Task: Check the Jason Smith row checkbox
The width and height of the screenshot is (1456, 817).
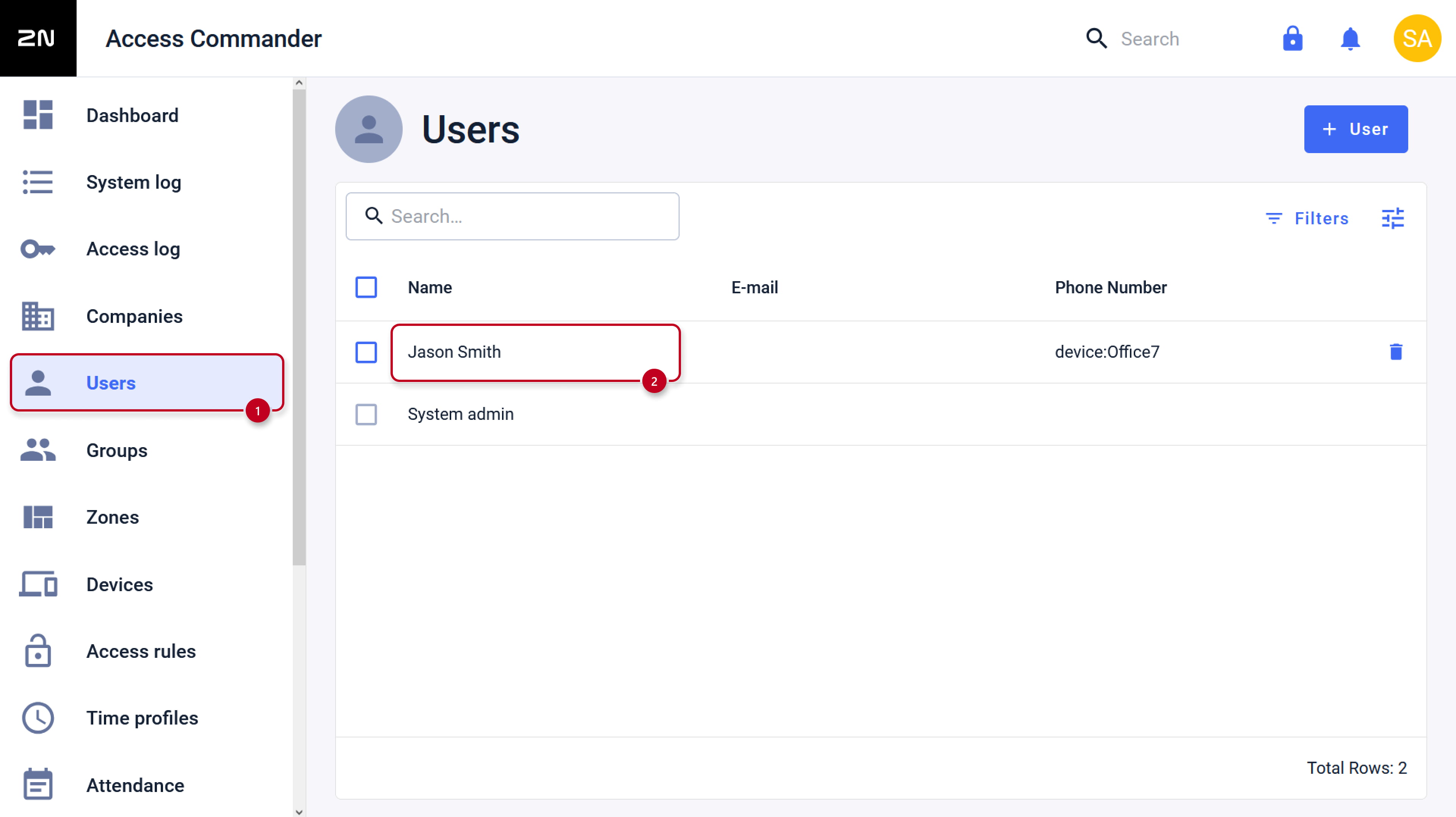Action: pos(366,352)
